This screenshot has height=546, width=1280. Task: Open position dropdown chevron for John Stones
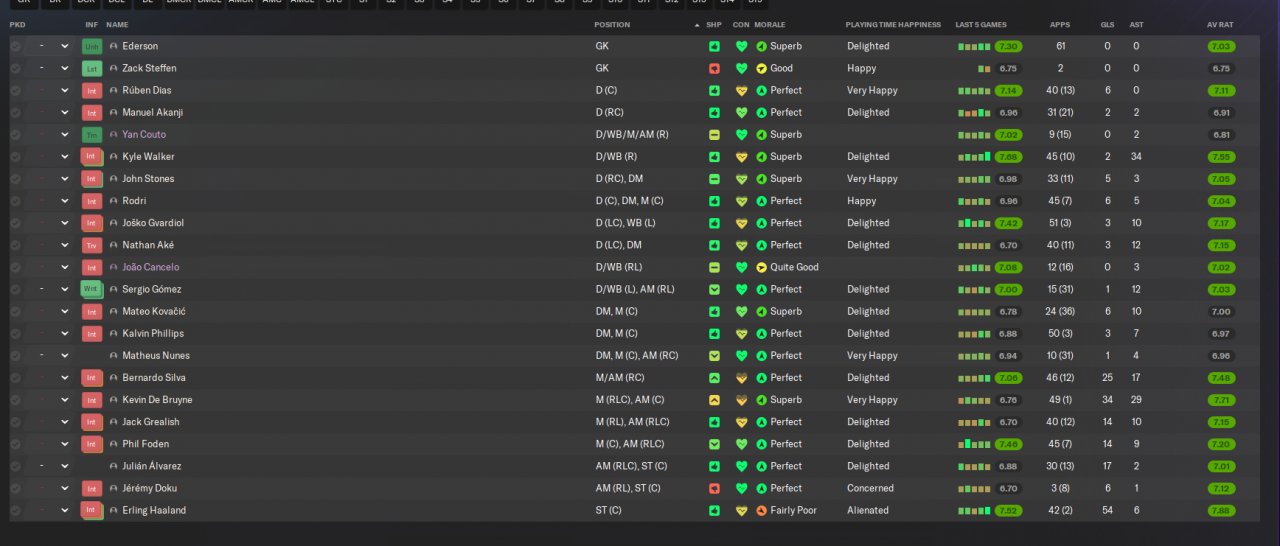pos(65,179)
